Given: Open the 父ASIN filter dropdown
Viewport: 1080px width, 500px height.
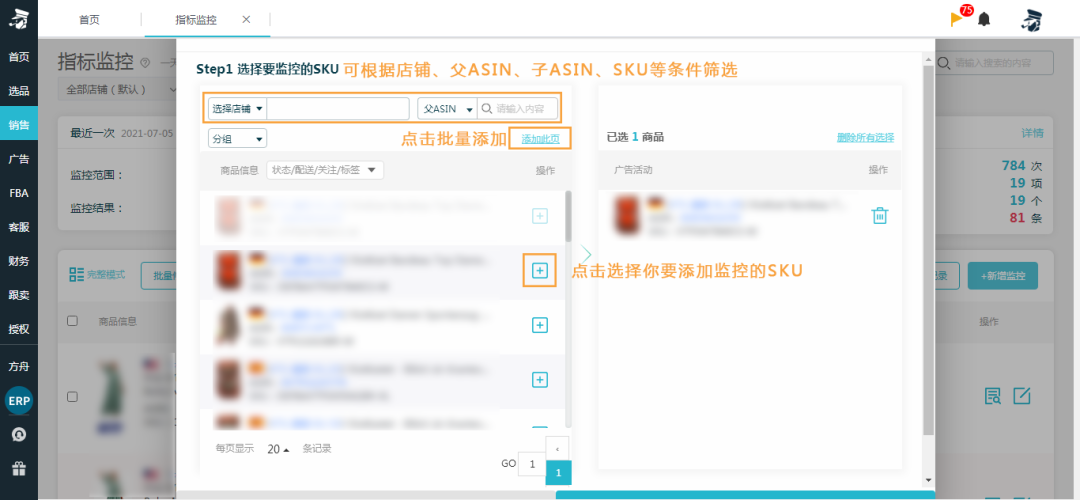Looking at the screenshot, I should (x=448, y=108).
